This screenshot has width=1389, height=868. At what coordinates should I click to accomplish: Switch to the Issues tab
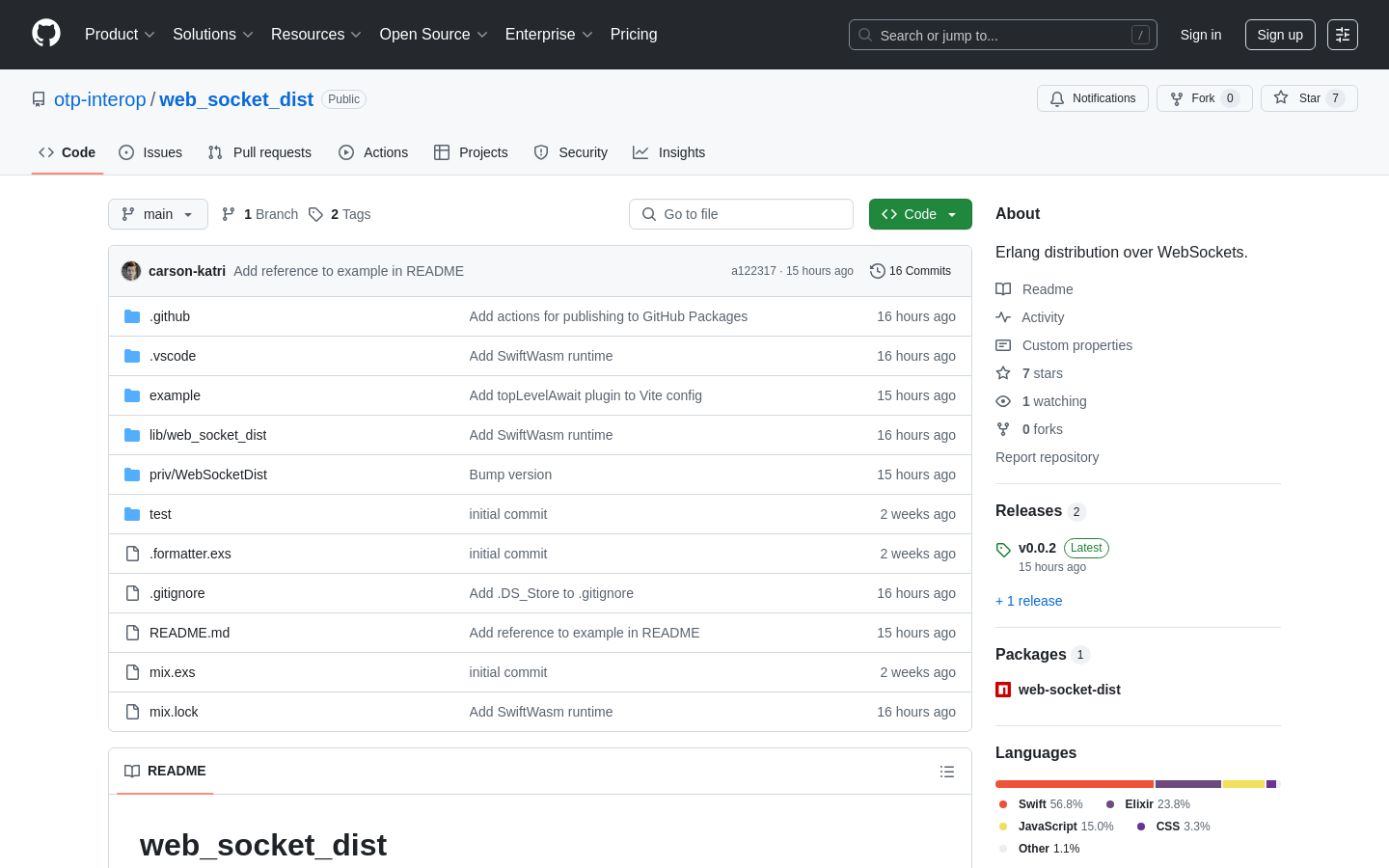click(150, 152)
